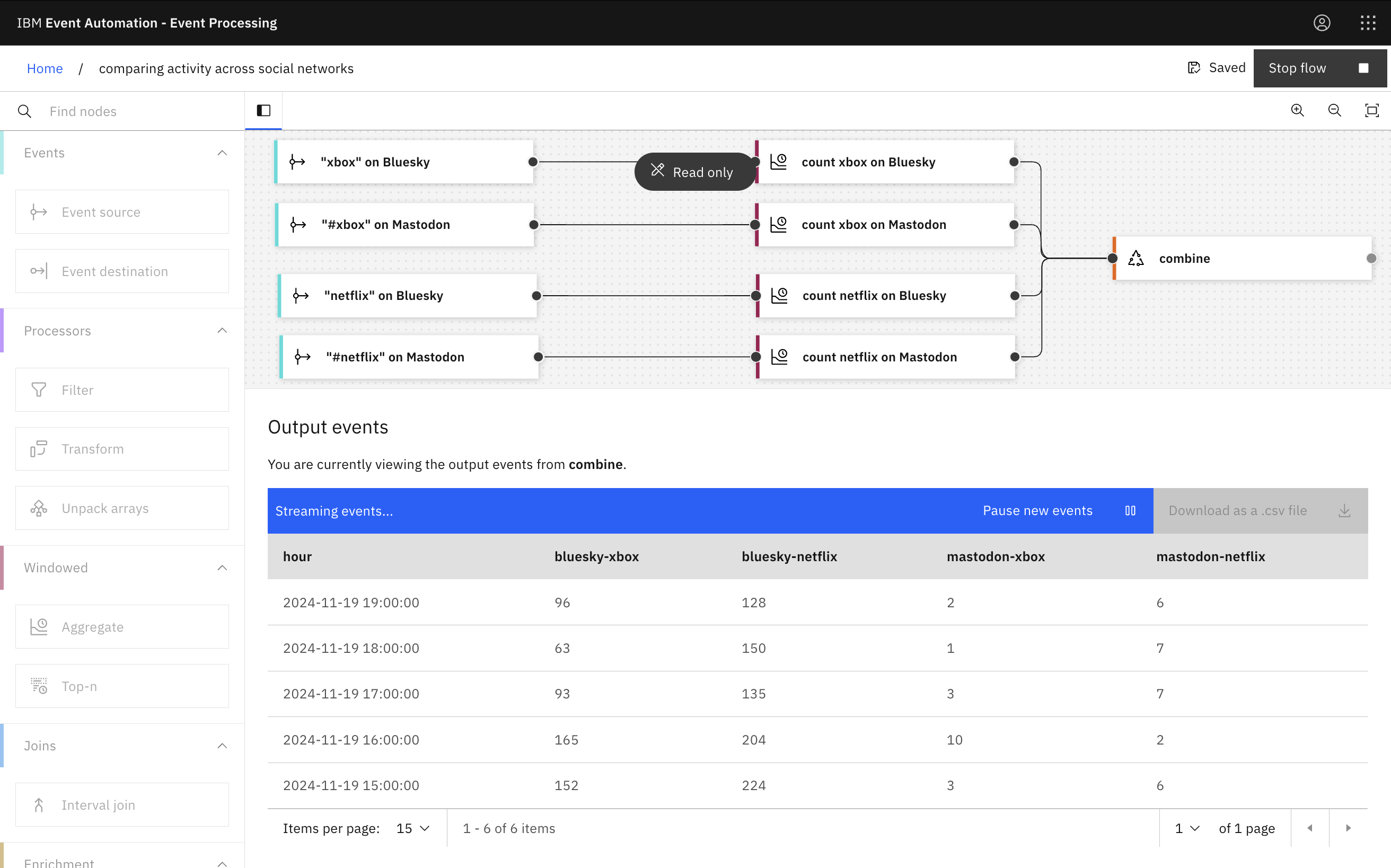The image size is (1391, 868).
Task: Collapse the Windowed palette section
Action: 222,568
